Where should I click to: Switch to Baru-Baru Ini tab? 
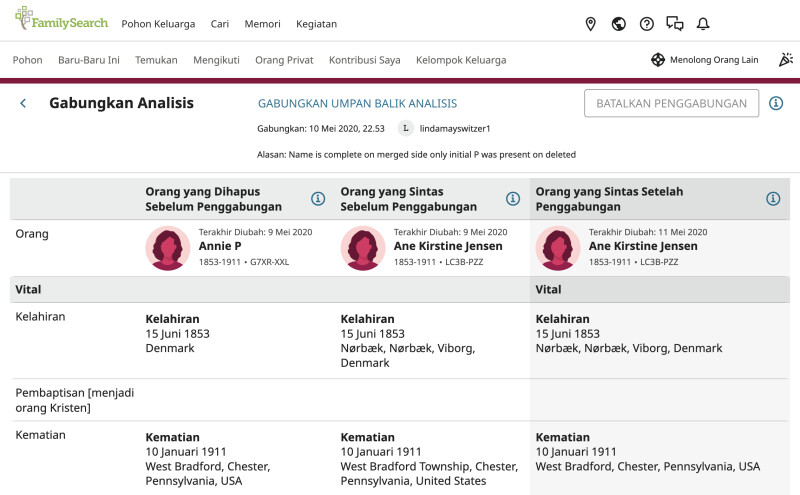point(89,60)
